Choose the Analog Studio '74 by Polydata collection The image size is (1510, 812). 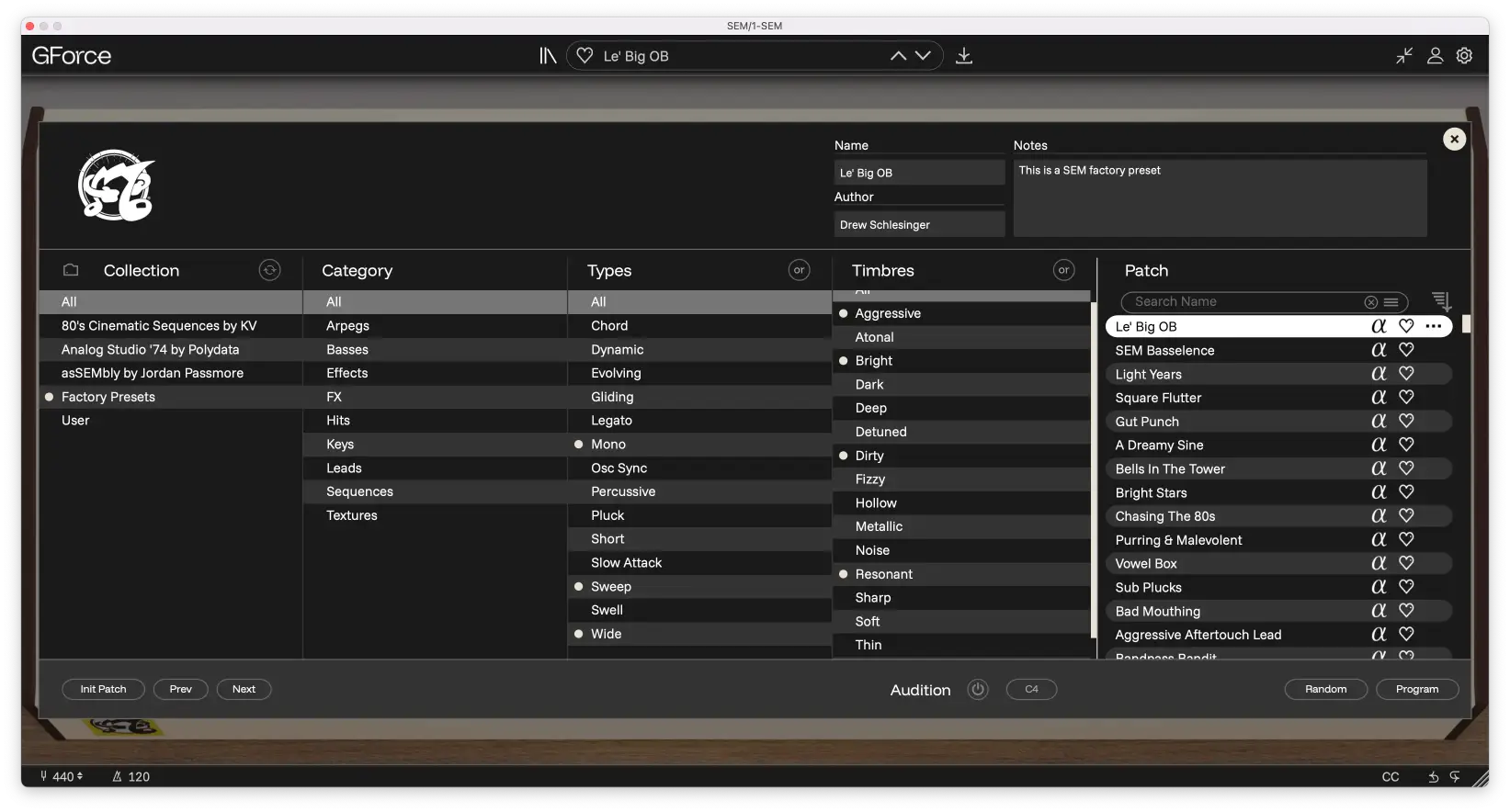[x=171, y=350]
